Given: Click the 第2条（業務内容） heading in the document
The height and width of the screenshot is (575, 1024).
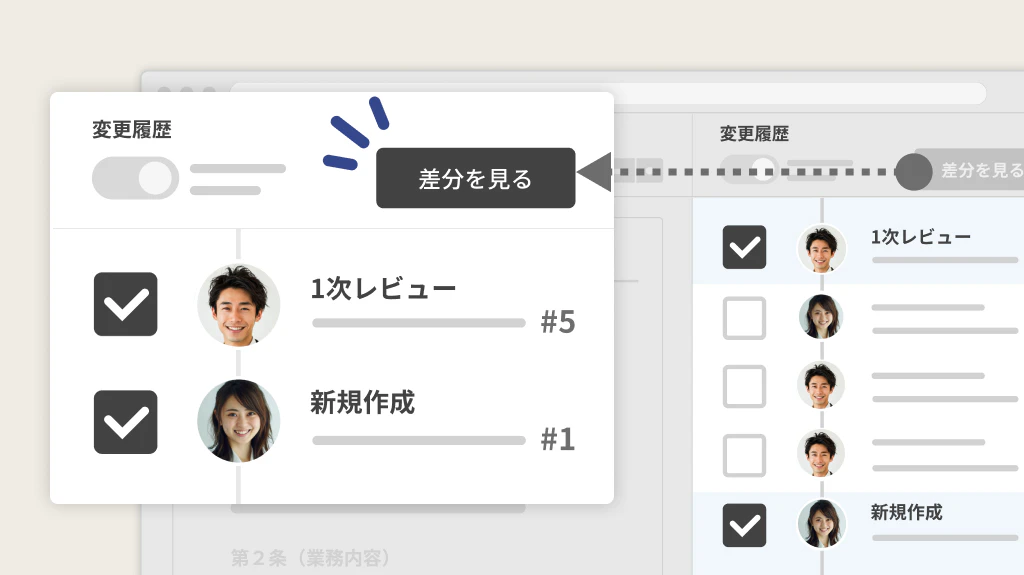Looking at the screenshot, I should click(311, 557).
